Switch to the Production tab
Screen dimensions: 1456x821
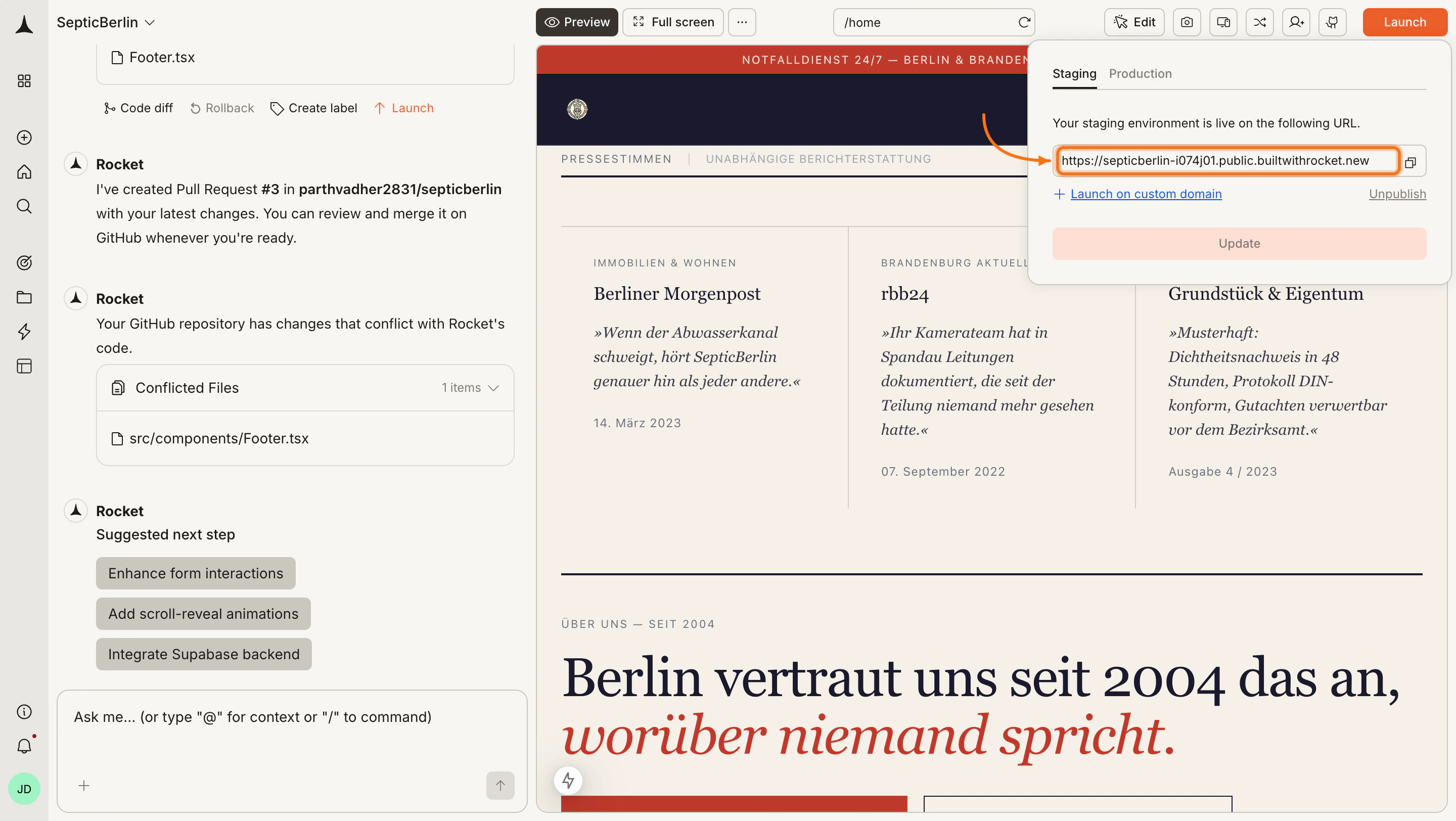coord(1140,73)
